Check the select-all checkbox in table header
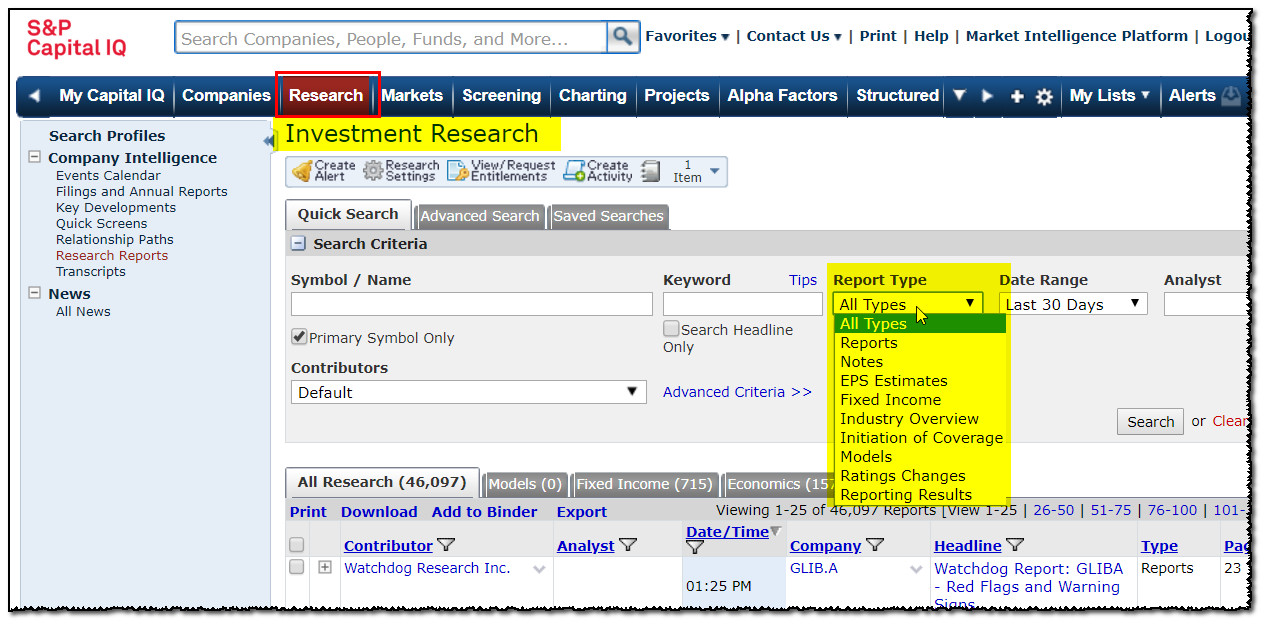Viewport: 1266px width, 625px height. pyautogui.click(x=296, y=545)
